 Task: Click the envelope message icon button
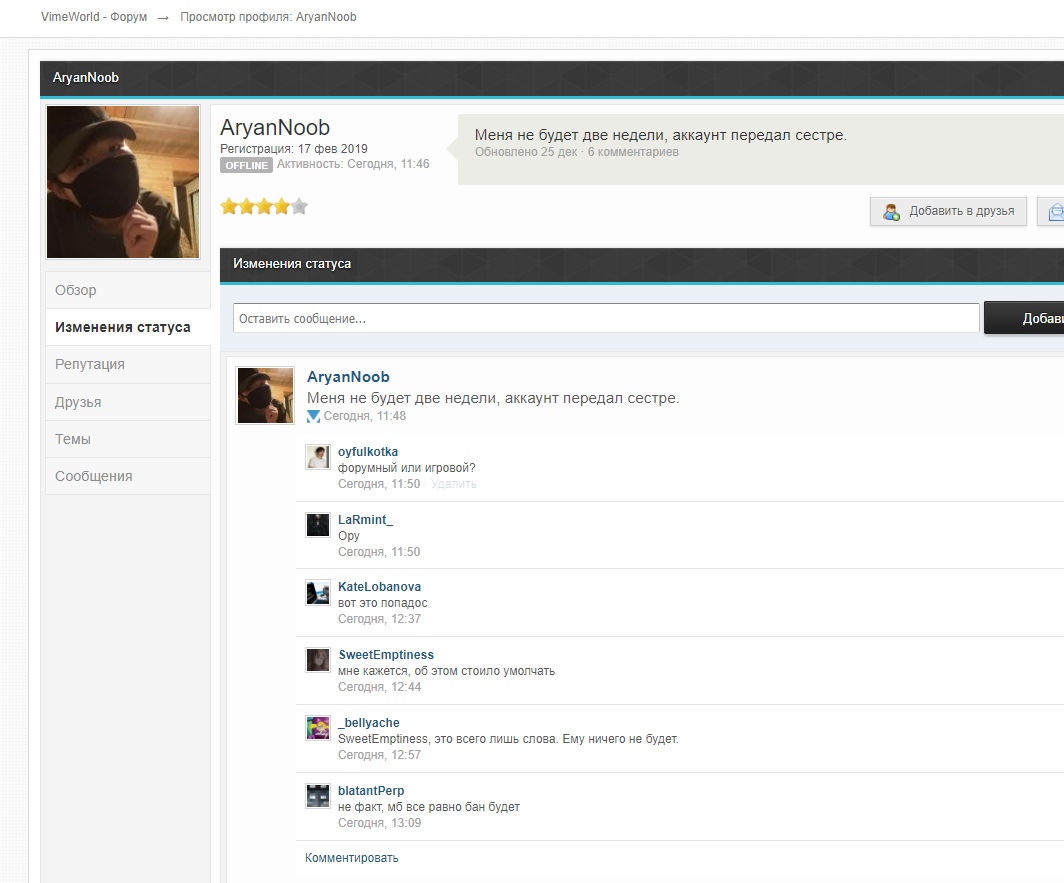[x=1054, y=211]
